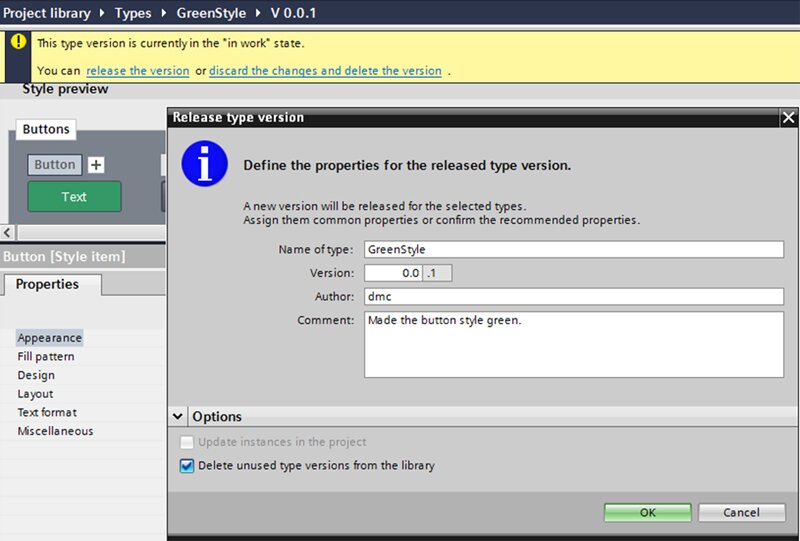Click 'discard the changes and delete the version' link
Viewport: 800px width, 541px height.
coord(326,70)
